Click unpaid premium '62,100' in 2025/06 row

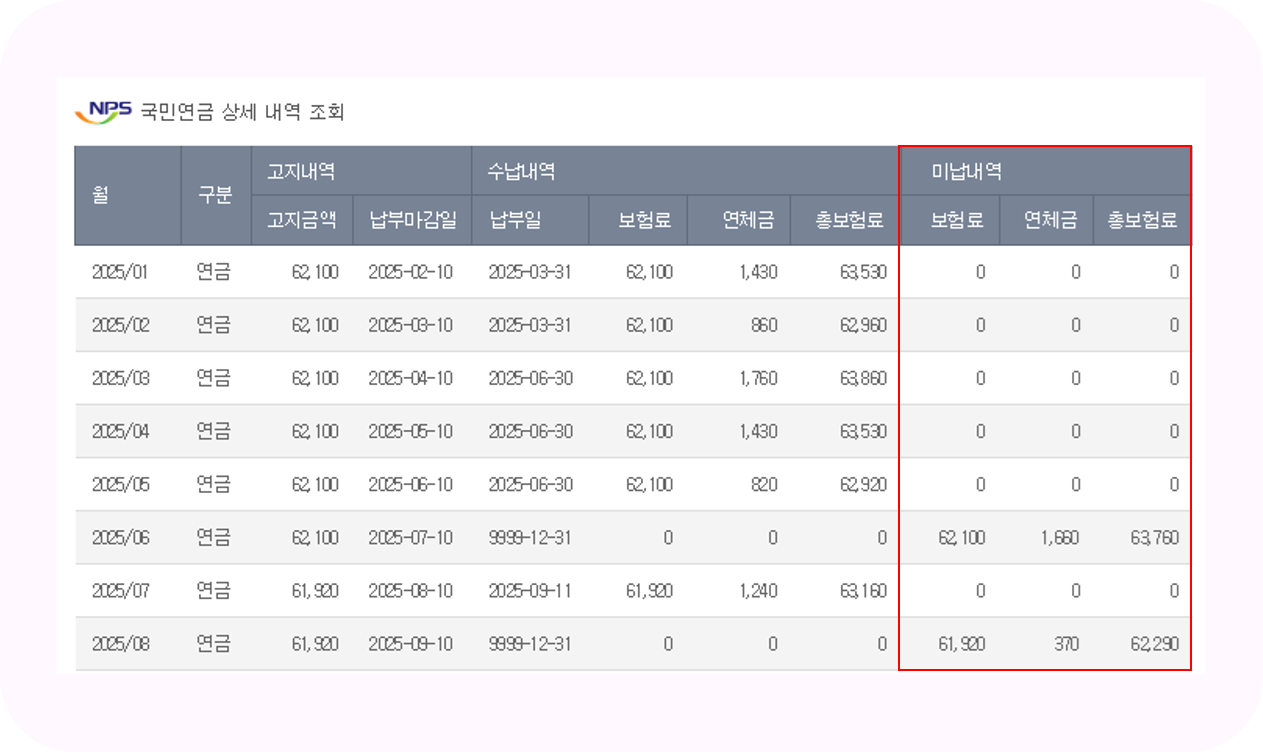(961, 537)
